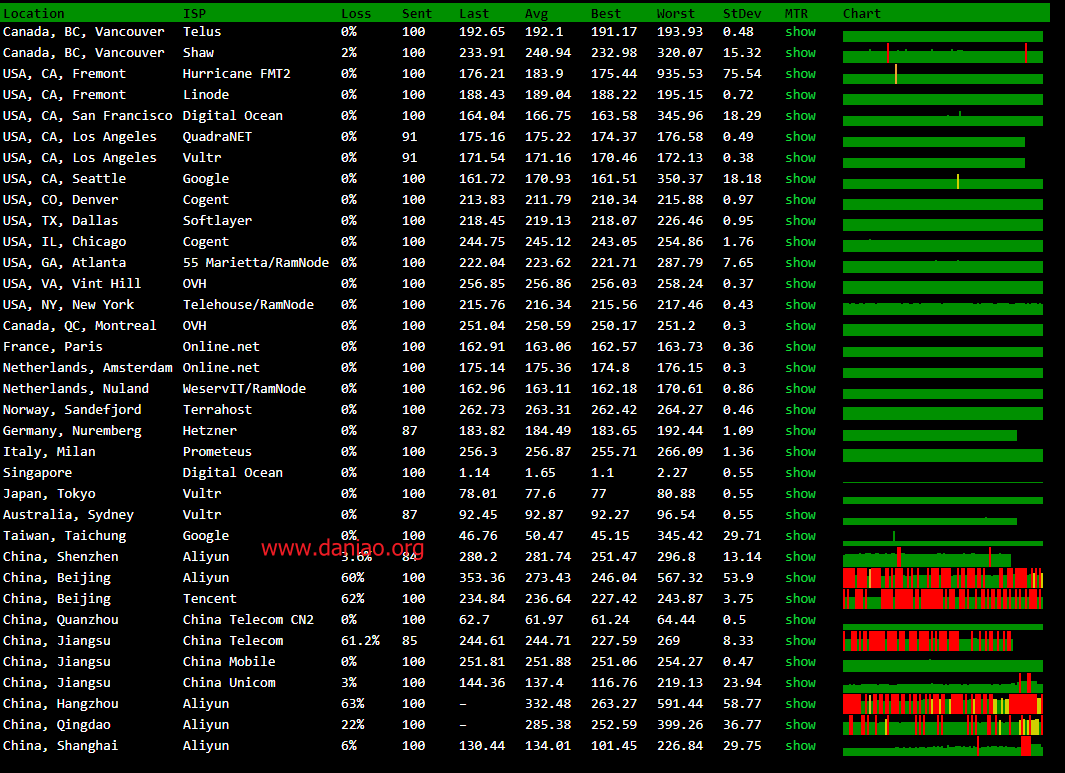Open MTR show link for Vancouver Shaw row
Image resolution: width=1065 pixels, height=773 pixels.
click(800, 53)
